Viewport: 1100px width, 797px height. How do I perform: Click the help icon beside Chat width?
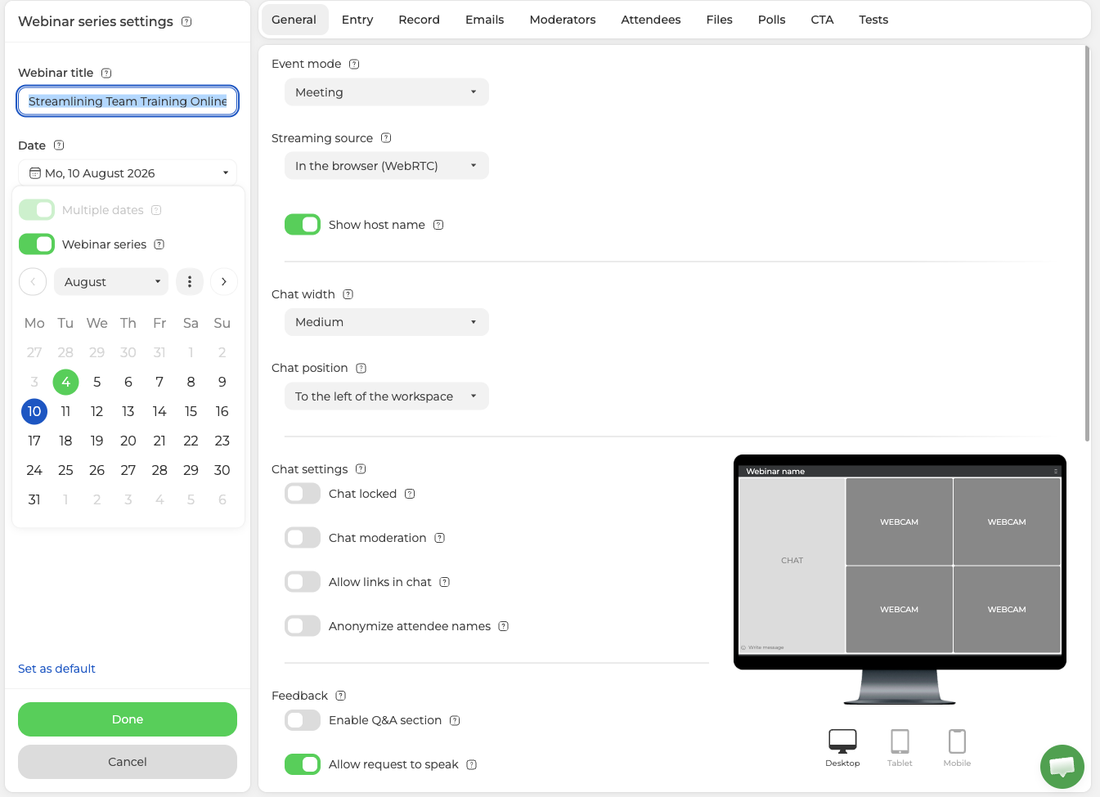348,295
